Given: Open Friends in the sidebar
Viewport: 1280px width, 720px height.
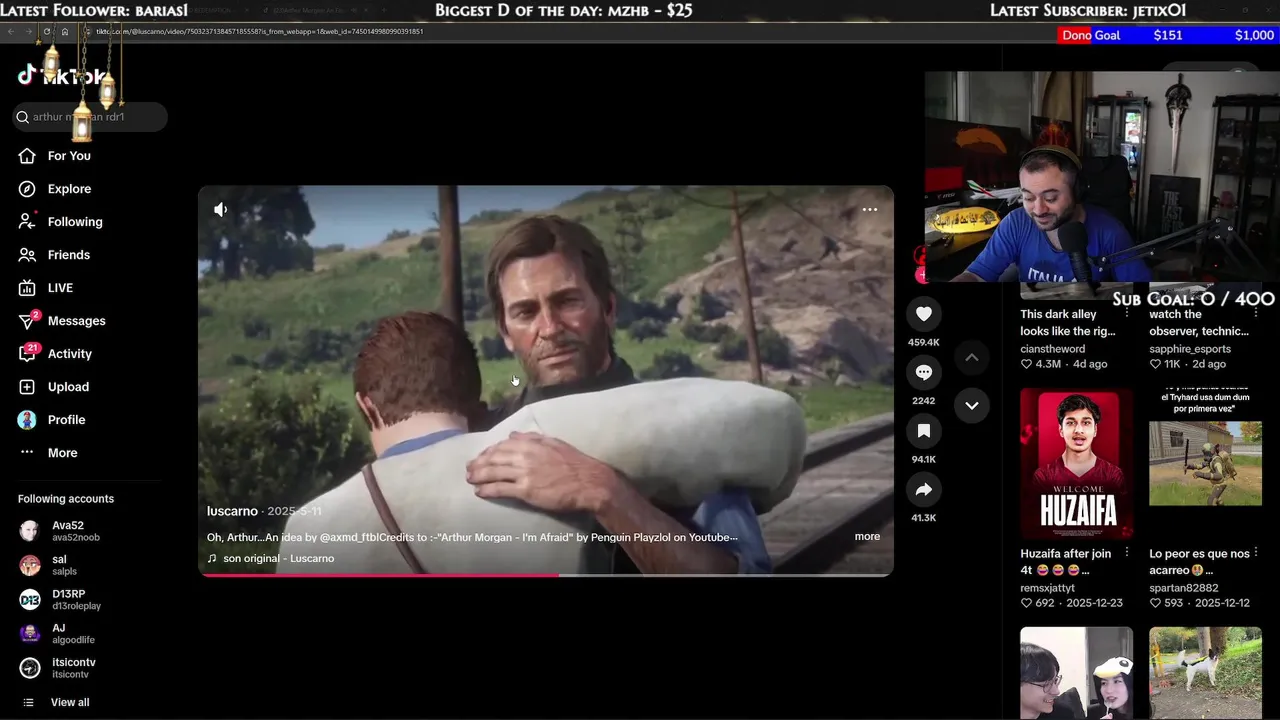Looking at the screenshot, I should point(69,255).
